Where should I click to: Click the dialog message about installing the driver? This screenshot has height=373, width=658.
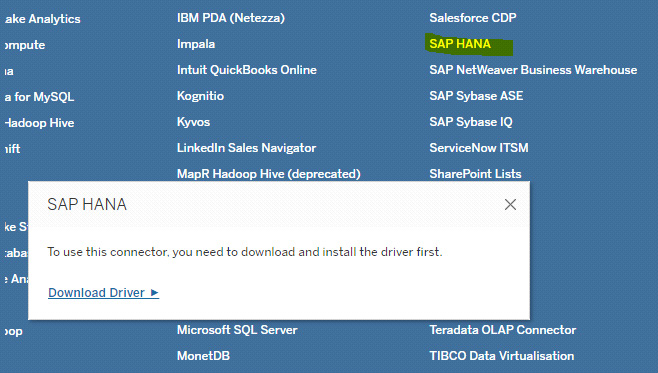245,252
